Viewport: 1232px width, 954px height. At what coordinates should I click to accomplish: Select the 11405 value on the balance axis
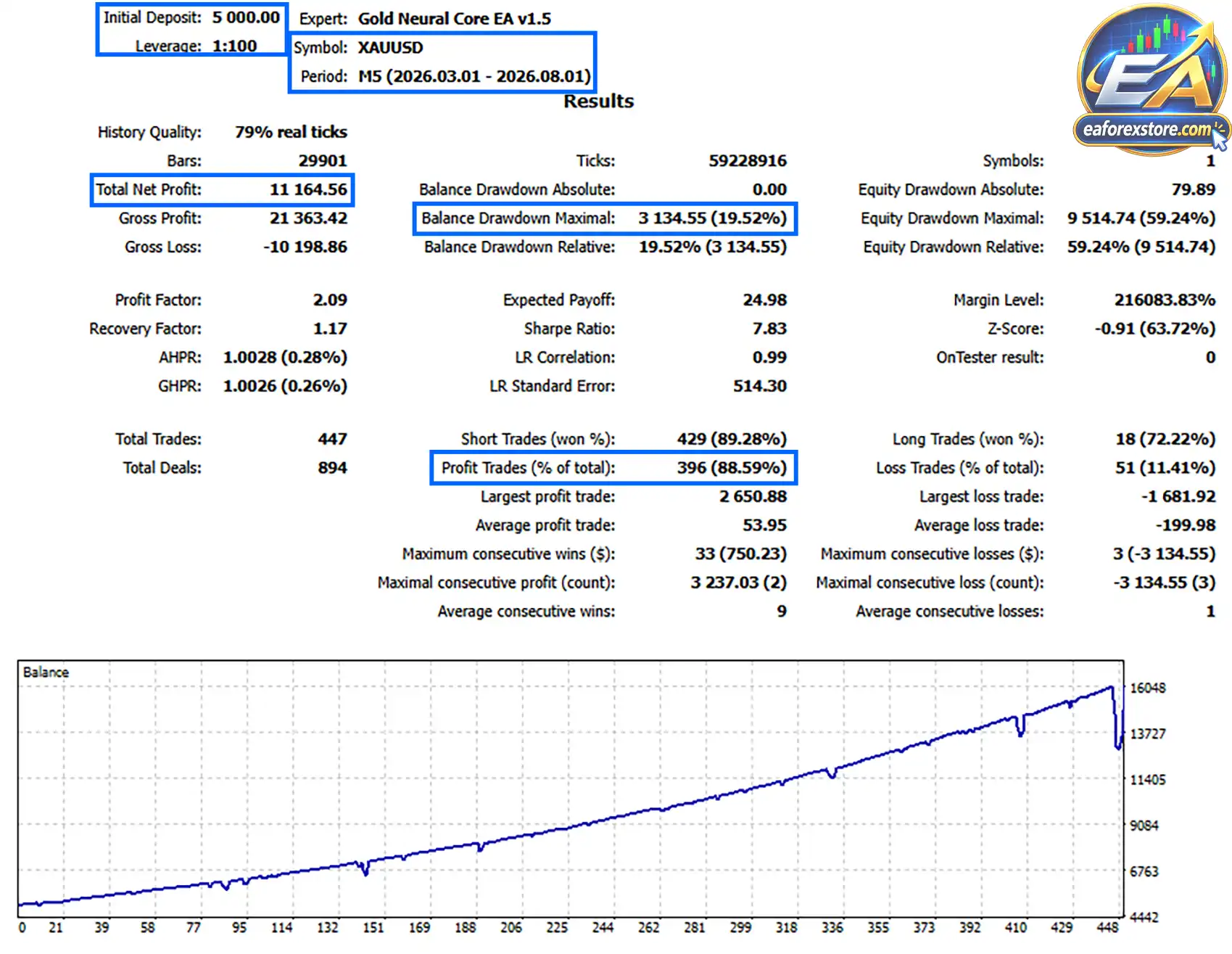(1148, 780)
